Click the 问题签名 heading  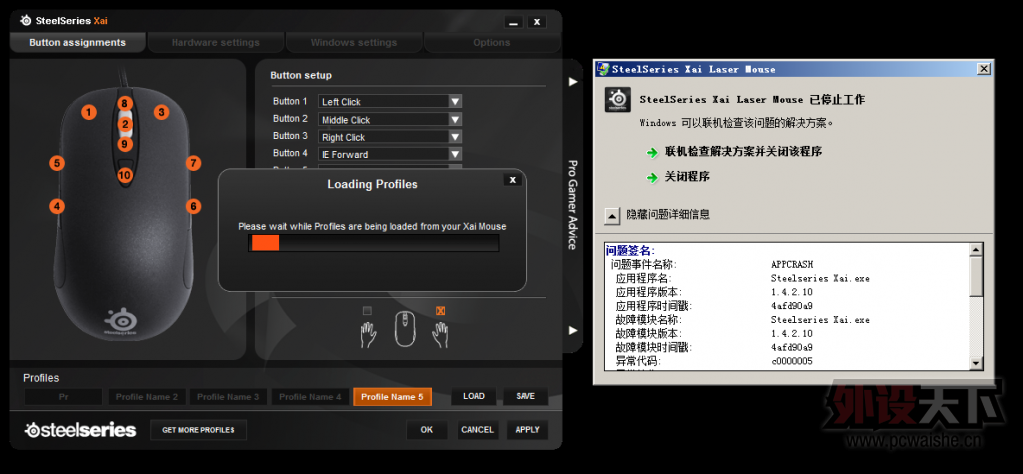(630, 250)
